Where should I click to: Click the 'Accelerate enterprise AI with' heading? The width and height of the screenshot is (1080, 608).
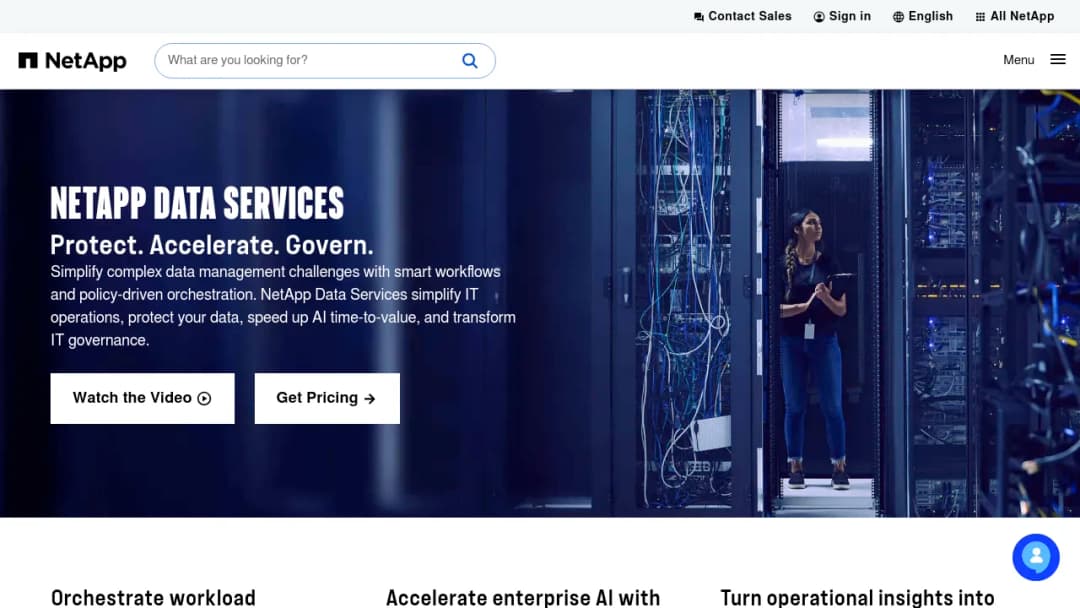click(523, 598)
